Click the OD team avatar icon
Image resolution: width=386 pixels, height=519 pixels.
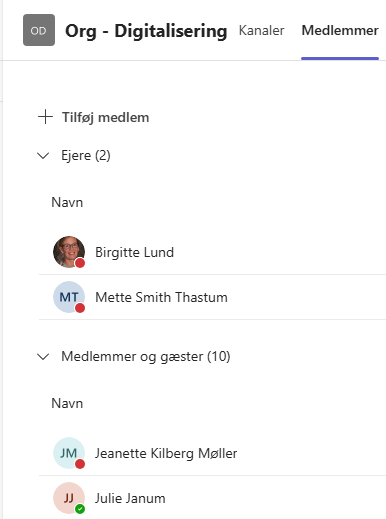click(x=39, y=30)
